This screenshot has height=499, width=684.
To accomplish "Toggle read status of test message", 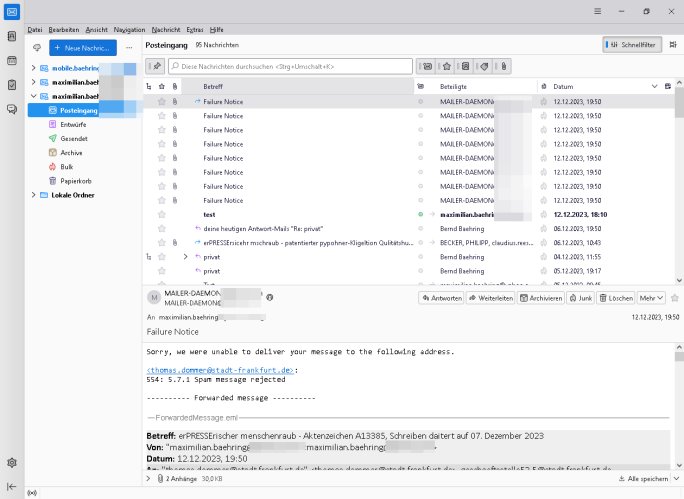I will click(421, 215).
